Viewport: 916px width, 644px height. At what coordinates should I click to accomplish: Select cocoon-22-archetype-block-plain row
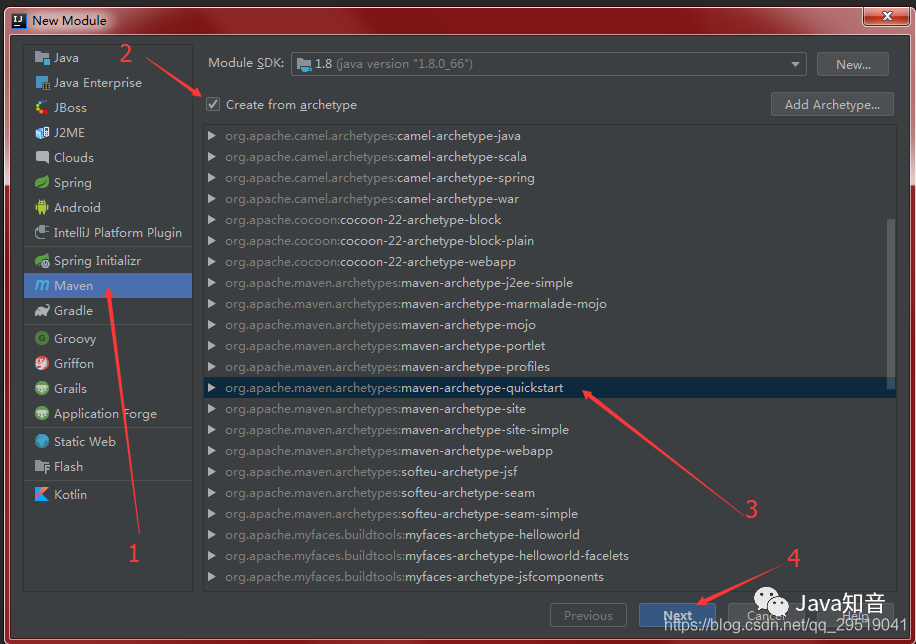coord(549,241)
